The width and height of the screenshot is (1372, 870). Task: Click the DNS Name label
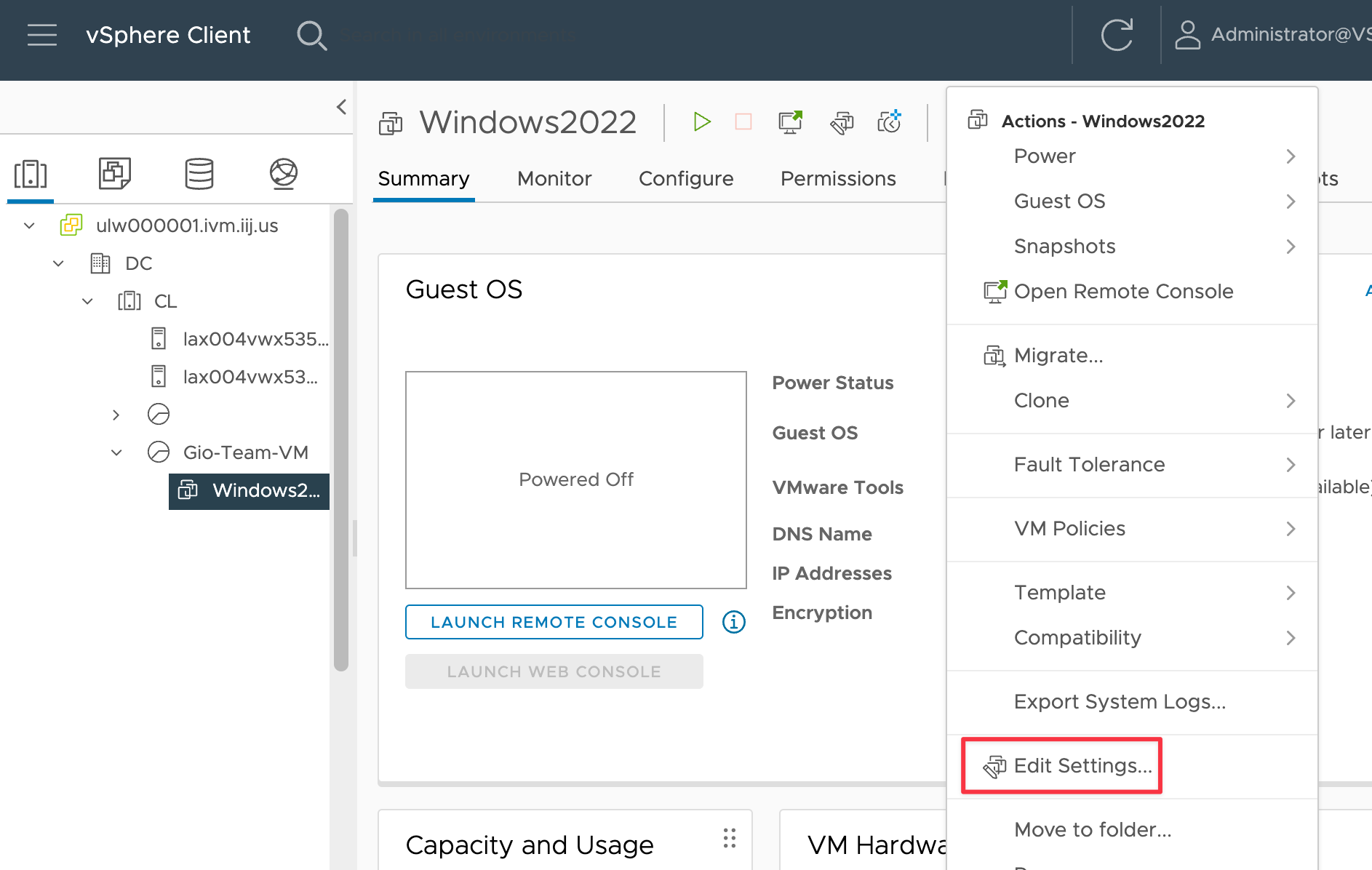coord(822,535)
